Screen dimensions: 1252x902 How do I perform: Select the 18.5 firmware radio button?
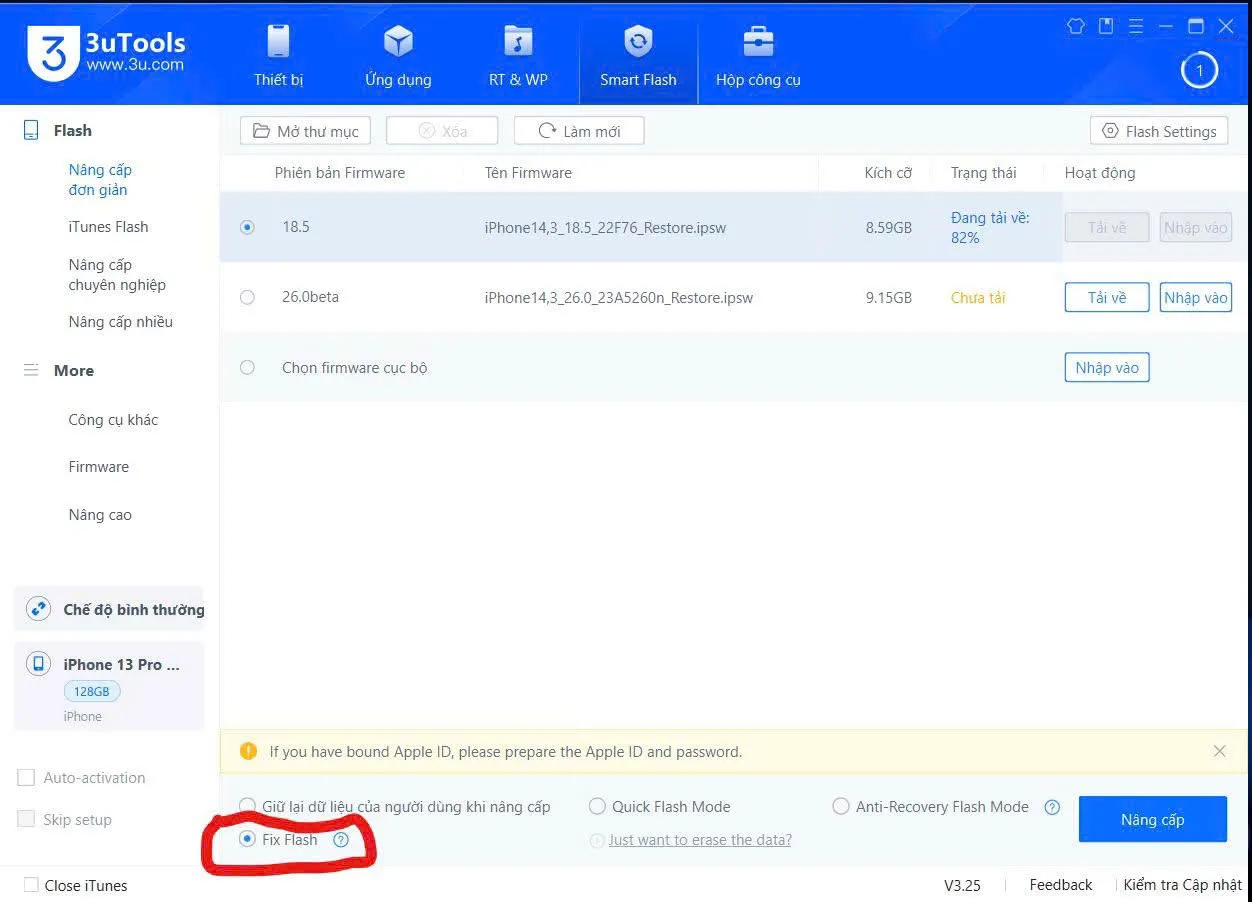click(x=247, y=227)
